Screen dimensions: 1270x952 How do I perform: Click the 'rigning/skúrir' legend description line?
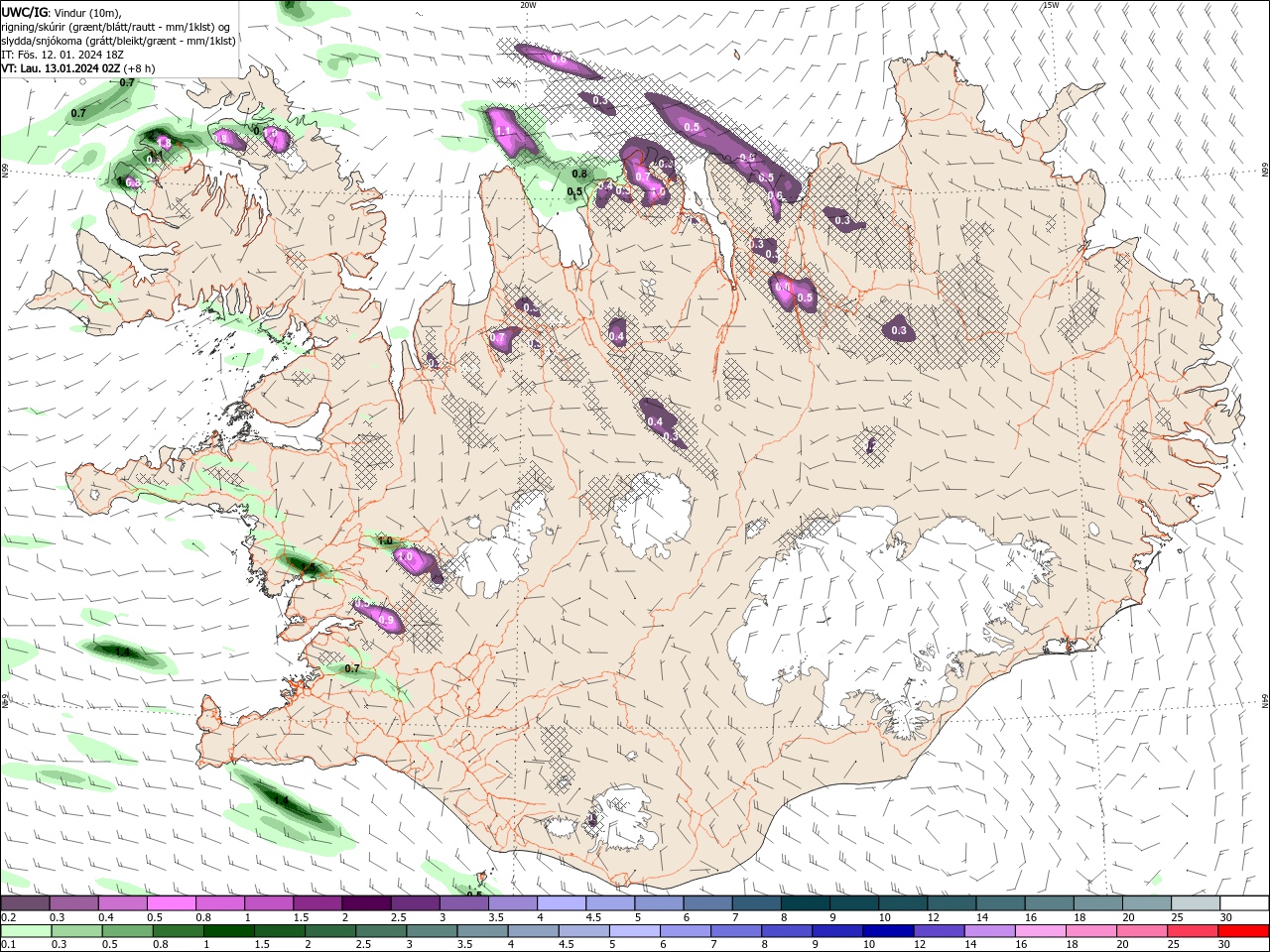coord(116,26)
